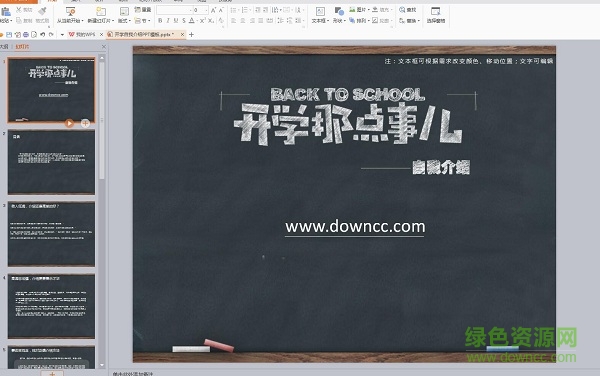
Task: Open the font name combo box
Action: (174, 10)
